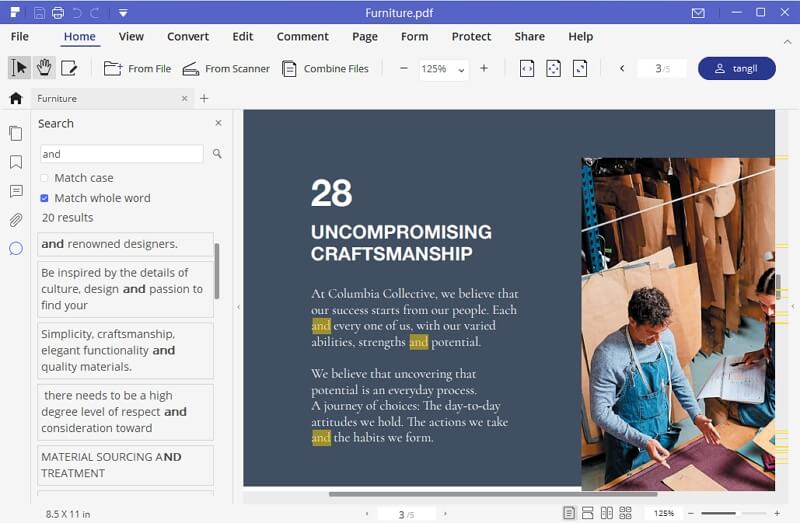This screenshot has height=523, width=800.
Task: Switch to the Home tab
Action: 80,37
